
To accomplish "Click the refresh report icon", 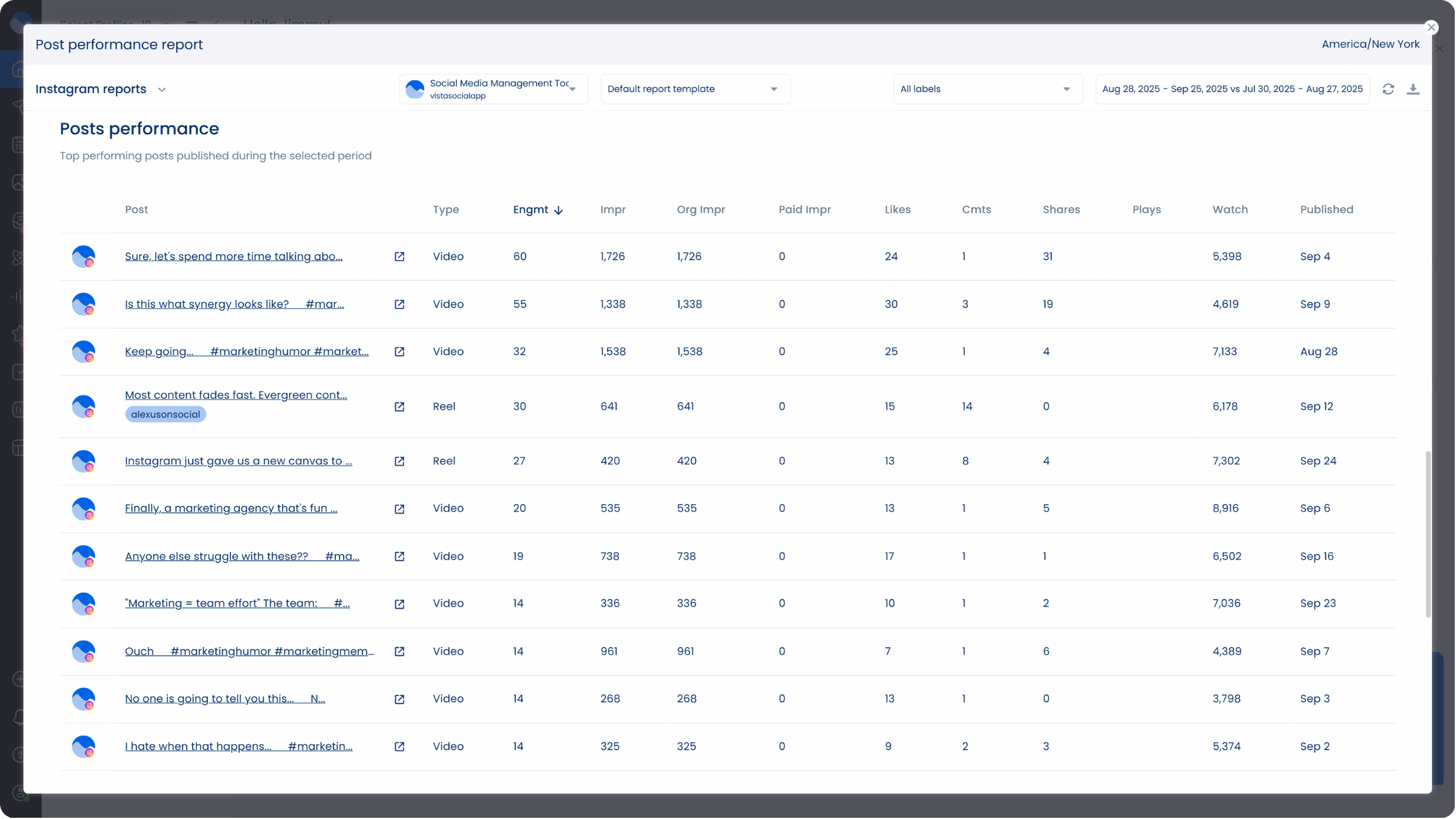I will [1388, 89].
